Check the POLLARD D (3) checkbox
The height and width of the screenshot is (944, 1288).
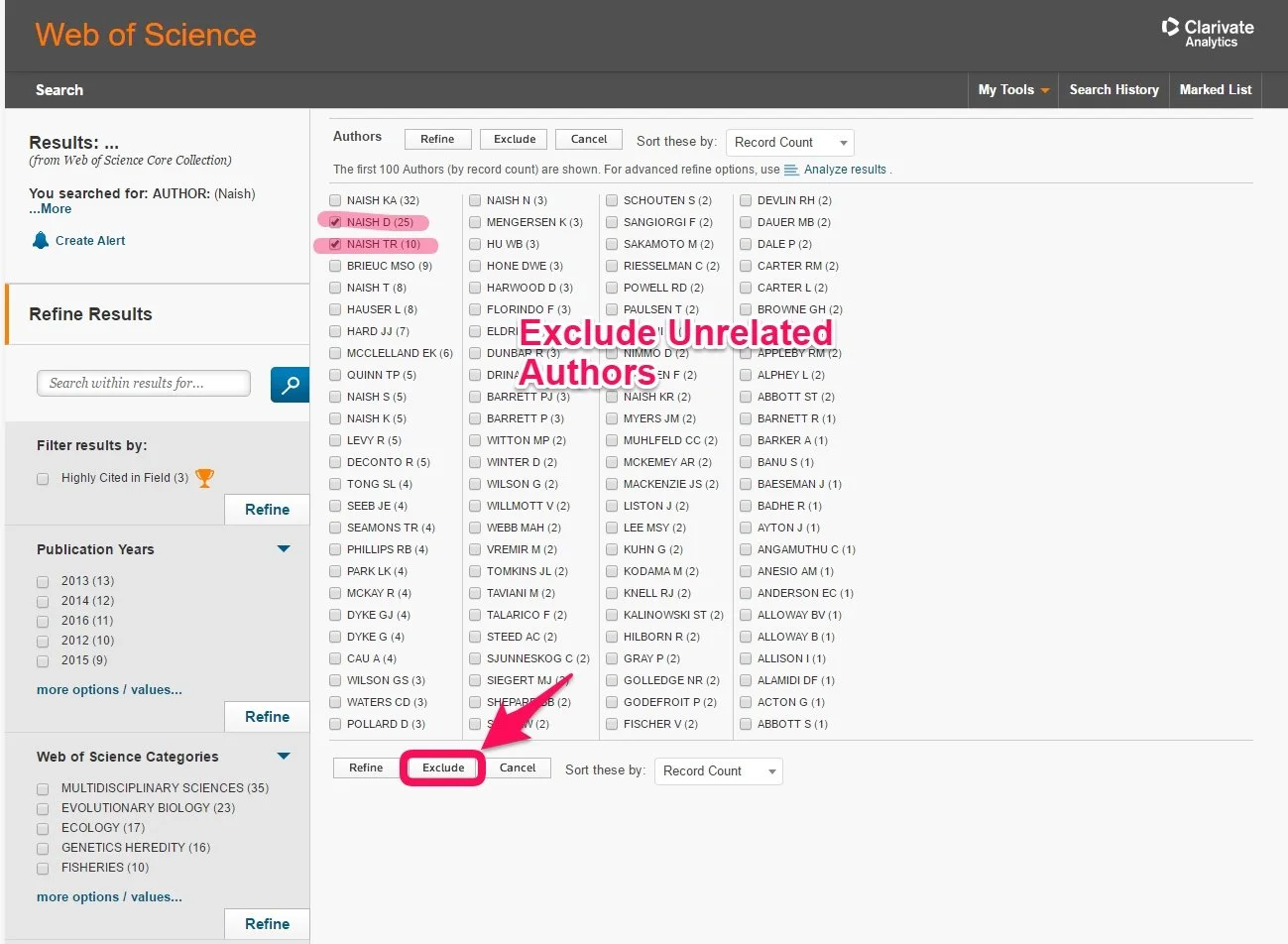pyautogui.click(x=335, y=724)
